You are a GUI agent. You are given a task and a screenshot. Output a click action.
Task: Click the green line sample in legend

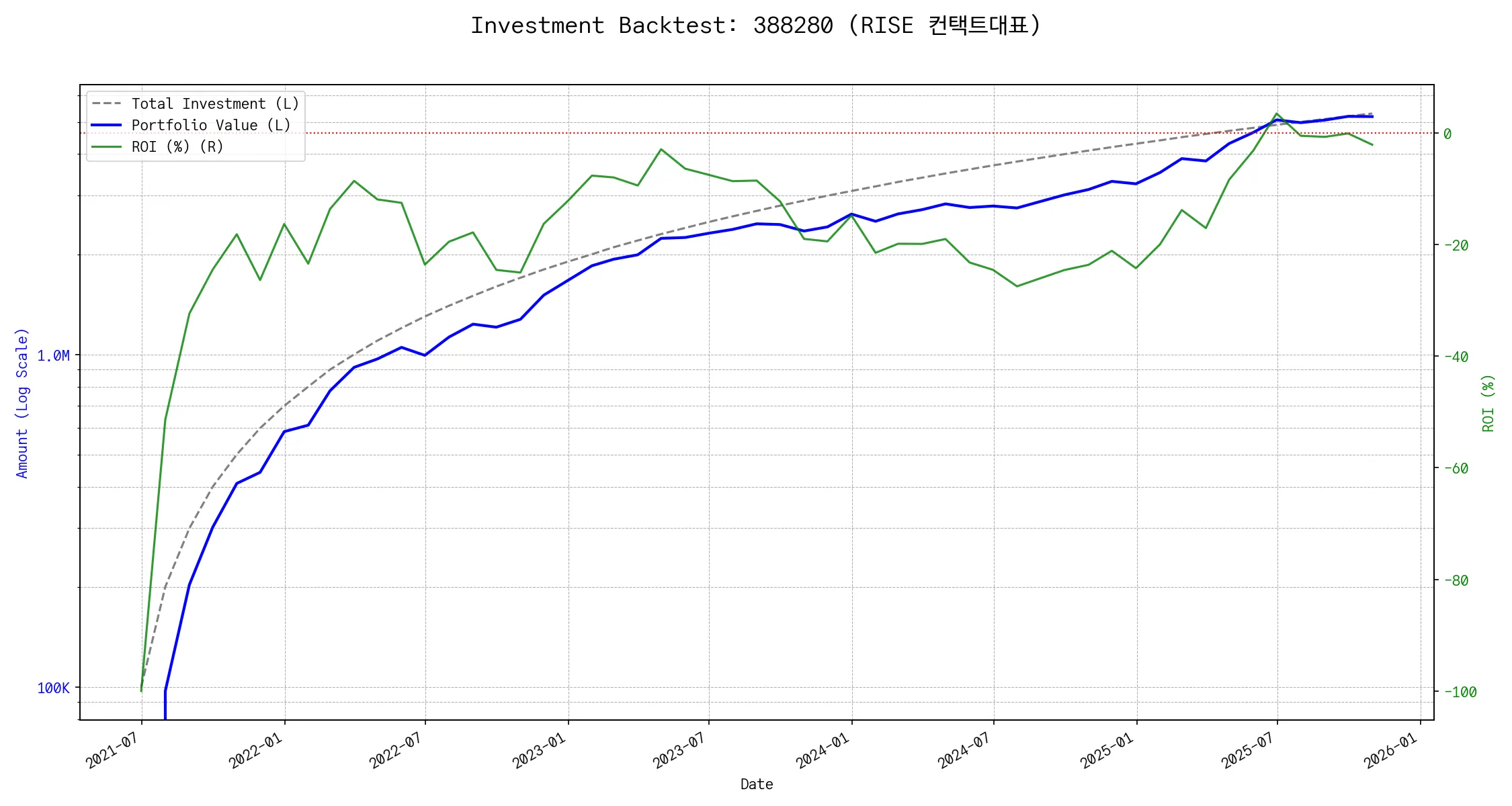click(106, 147)
